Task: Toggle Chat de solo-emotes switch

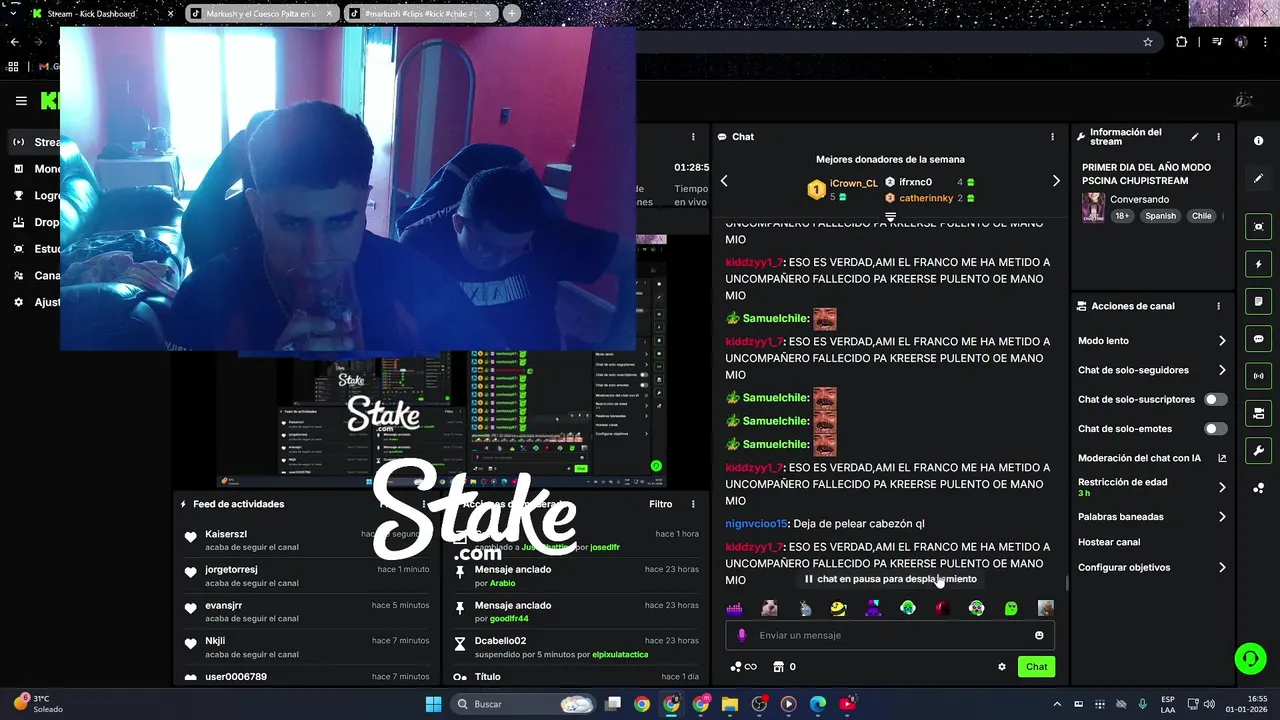Action: (1215, 429)
